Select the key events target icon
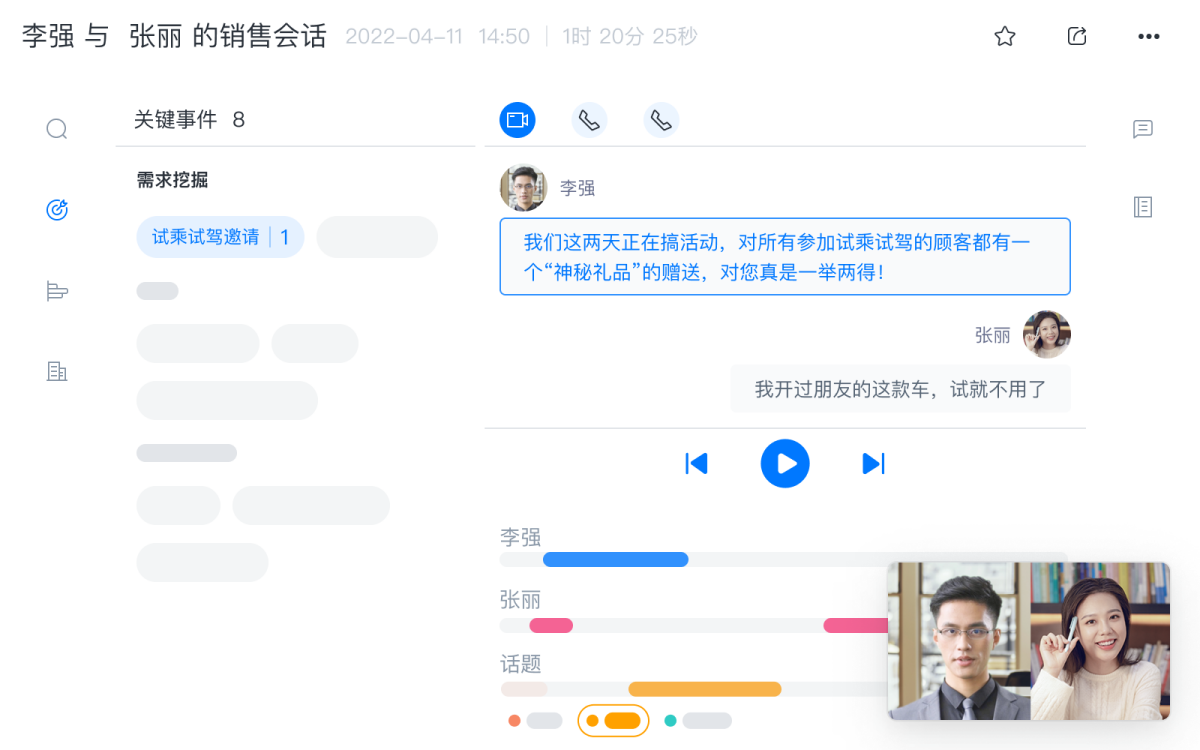Screen dimensions: 1200x750 point(57,210)
